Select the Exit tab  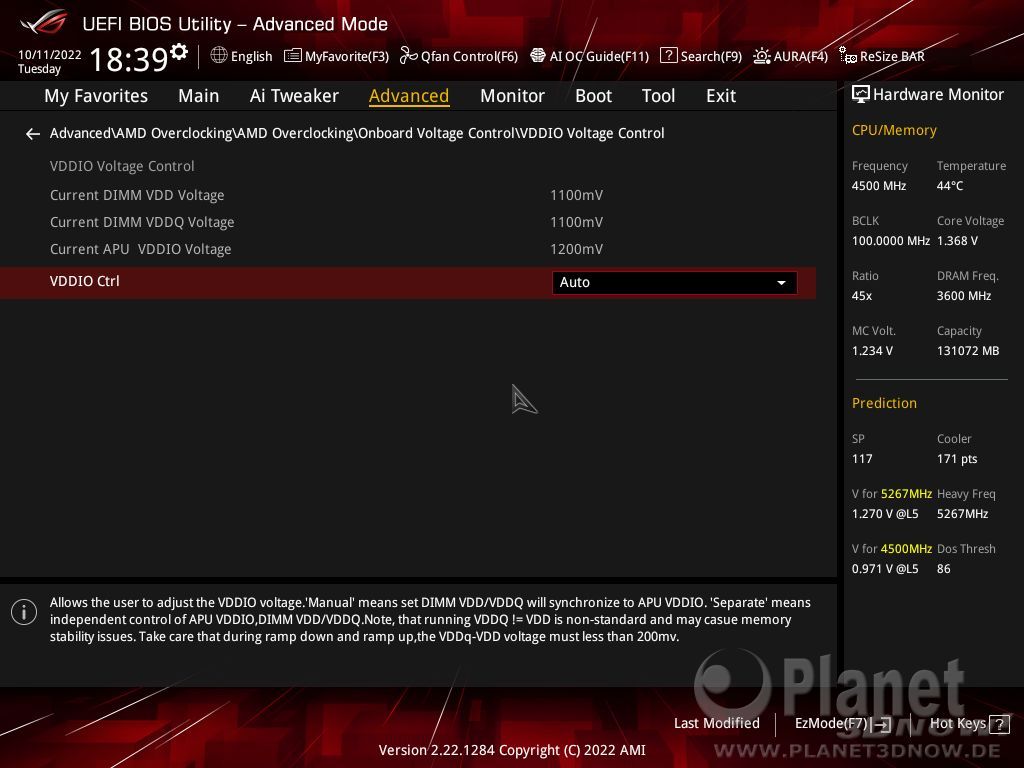pyautogui.click(x=721, y=96)
